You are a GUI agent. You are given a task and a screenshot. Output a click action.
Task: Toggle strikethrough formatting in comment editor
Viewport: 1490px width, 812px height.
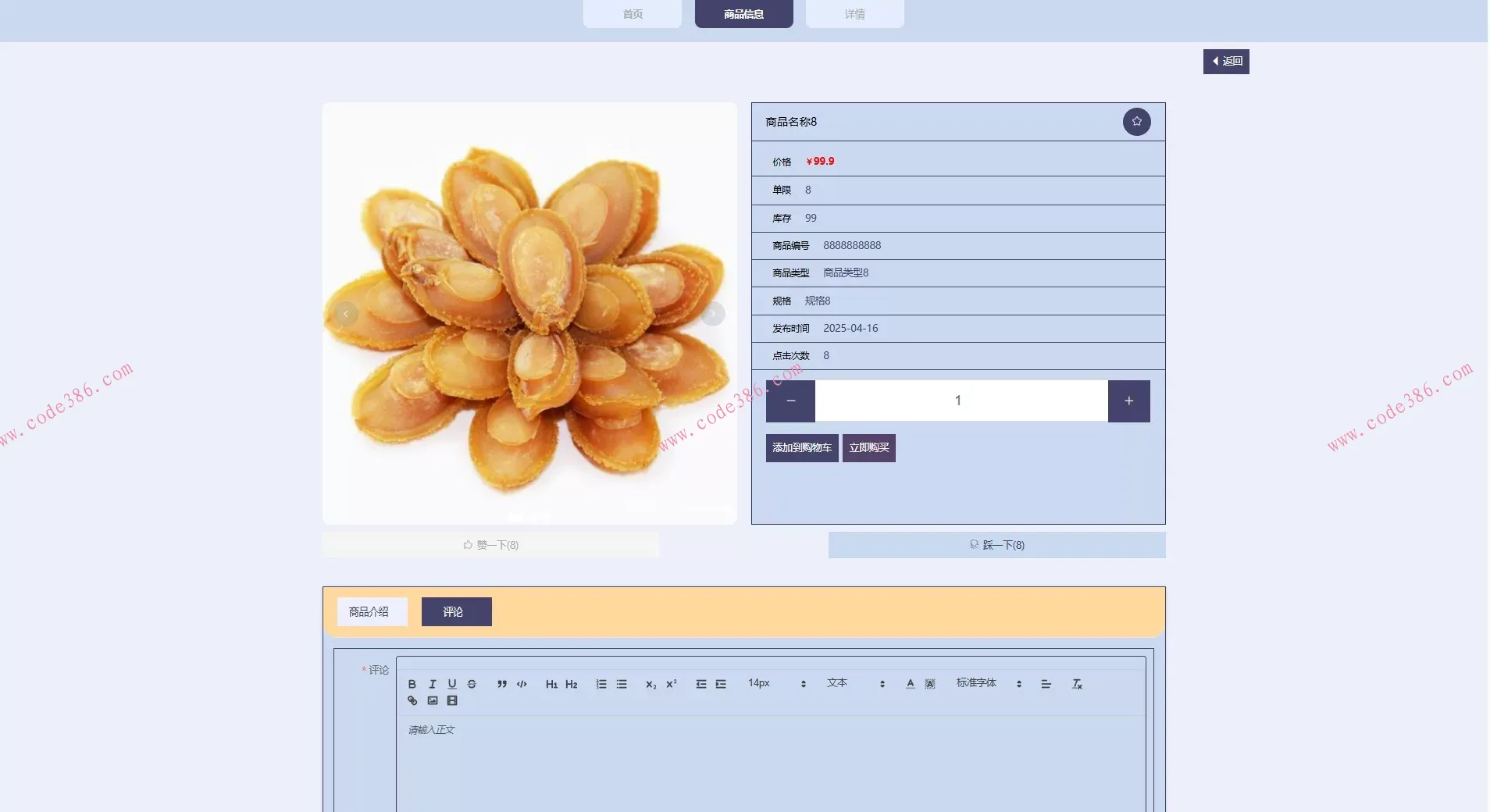pyautogui.click(x=472, y=684)
